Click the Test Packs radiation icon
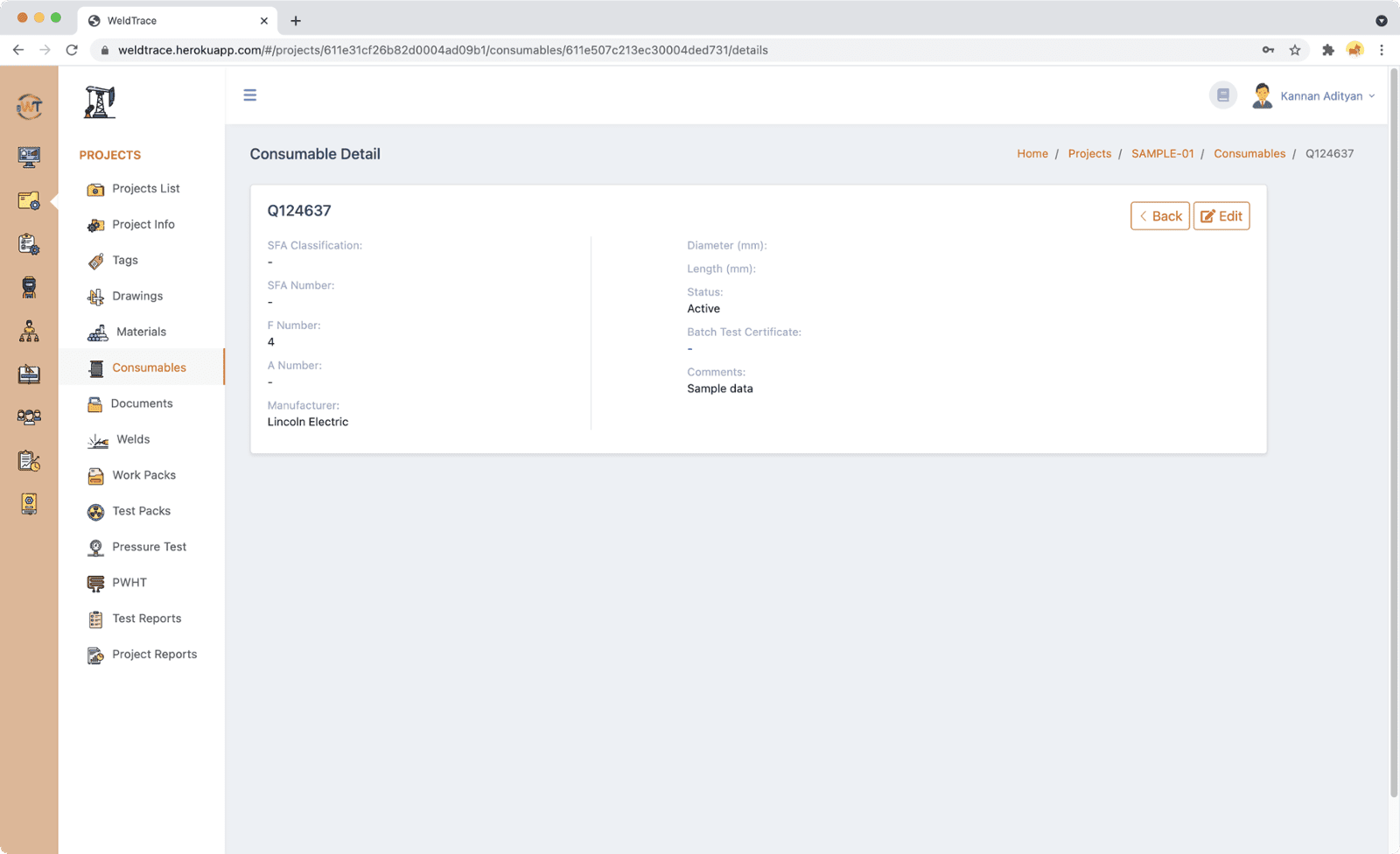Viewport: 1400px width, 854px height. point(95,512)
